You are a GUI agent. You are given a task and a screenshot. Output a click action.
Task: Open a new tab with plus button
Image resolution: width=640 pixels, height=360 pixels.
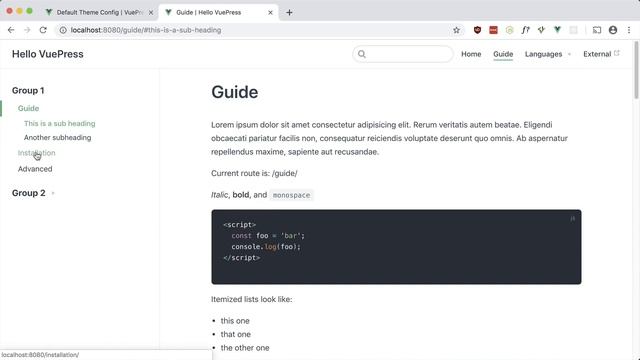point(289,13)
